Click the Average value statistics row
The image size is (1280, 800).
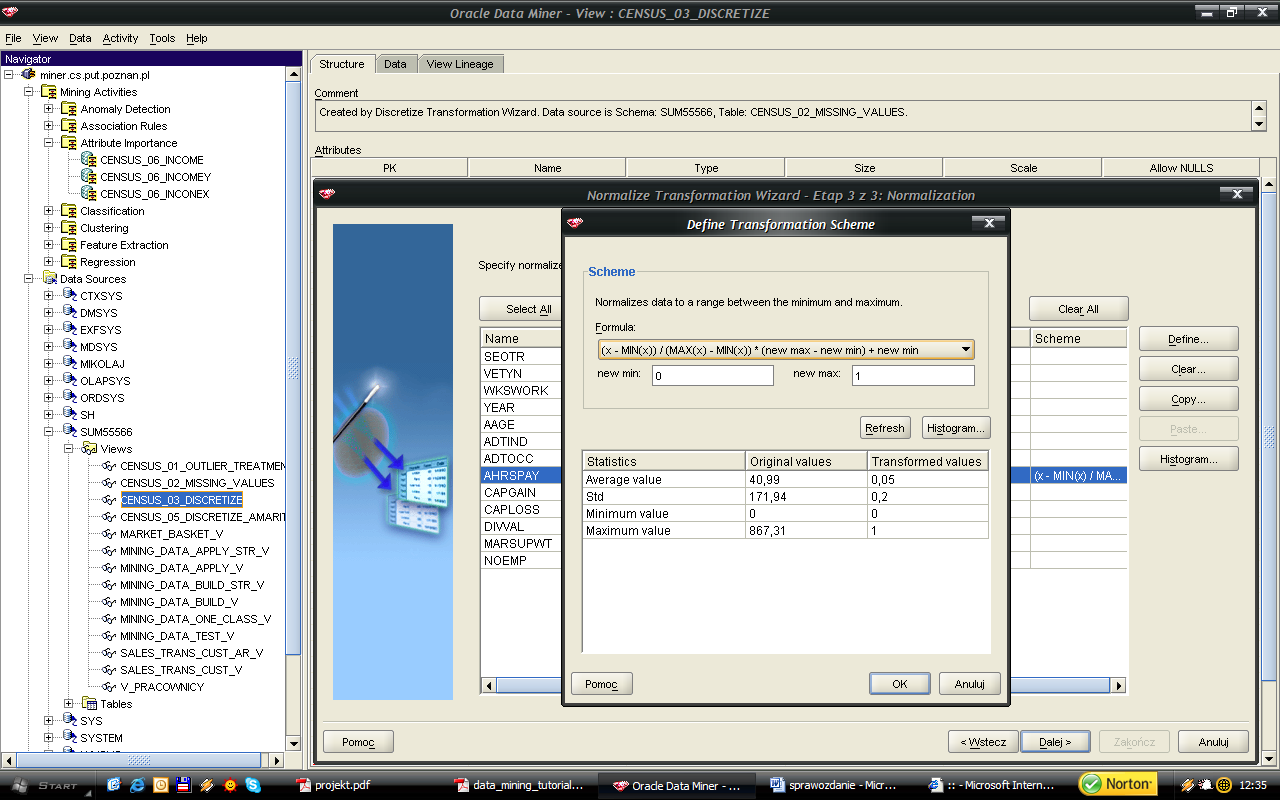pos(785,479)
